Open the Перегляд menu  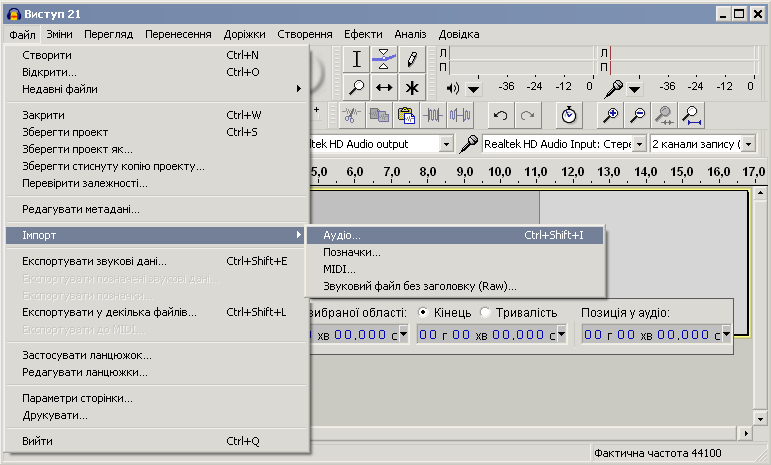point(109,34)
